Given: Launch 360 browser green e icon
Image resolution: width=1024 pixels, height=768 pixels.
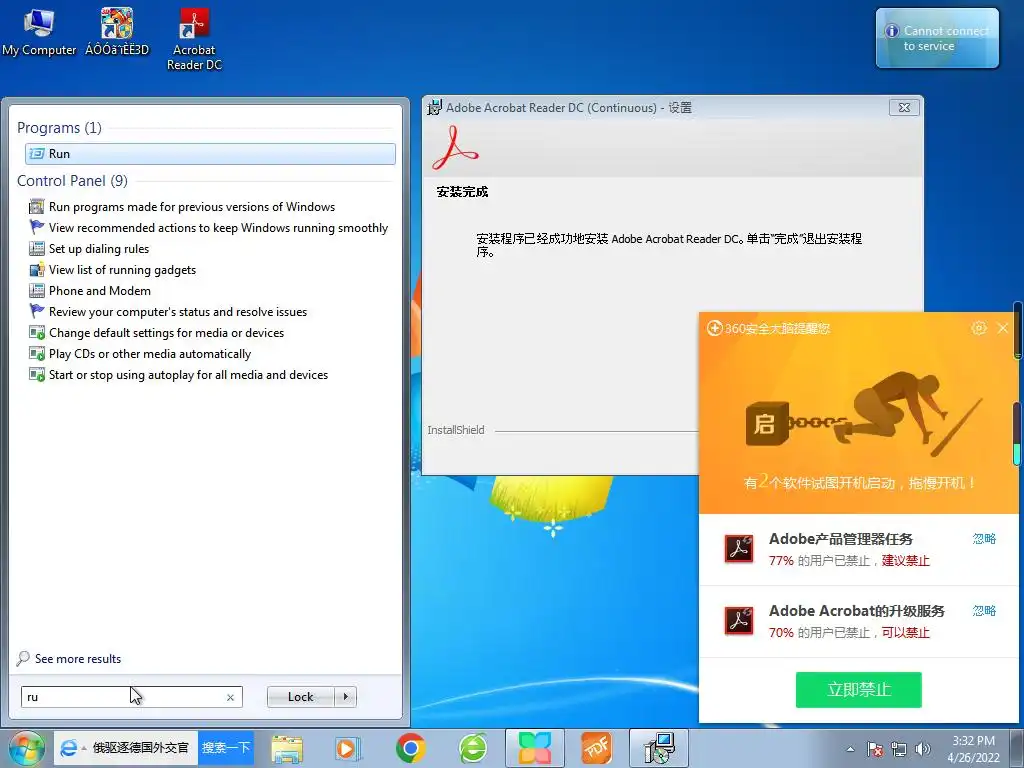Looking at the screenshot, I should tap(473, 748).
